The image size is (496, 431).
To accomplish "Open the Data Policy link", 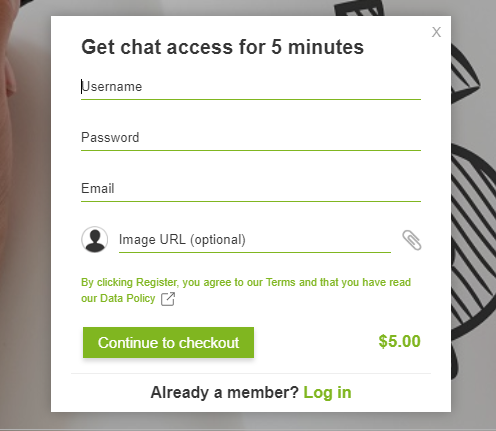I will (x=128, y=298).
